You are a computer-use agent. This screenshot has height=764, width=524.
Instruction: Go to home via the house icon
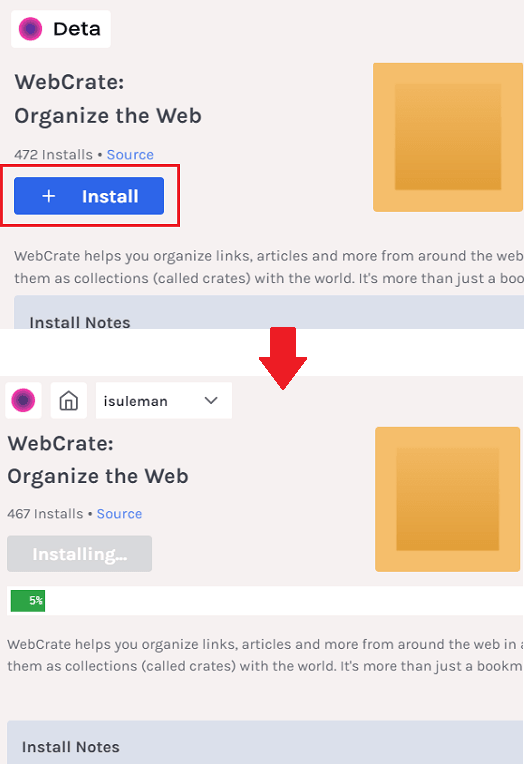click(69, 401)
